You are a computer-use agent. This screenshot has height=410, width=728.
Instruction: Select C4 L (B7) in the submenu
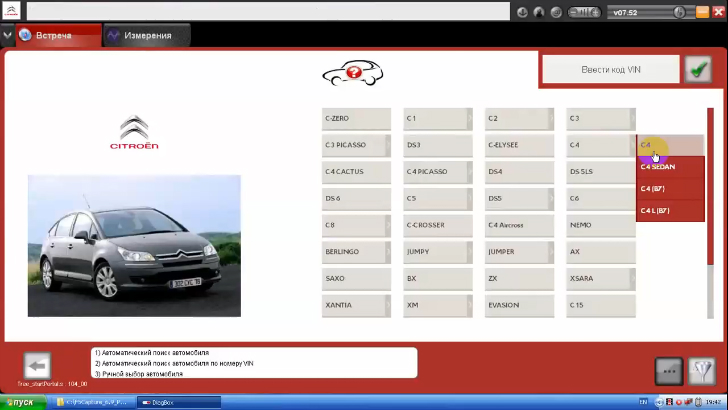tap(670, 211)
